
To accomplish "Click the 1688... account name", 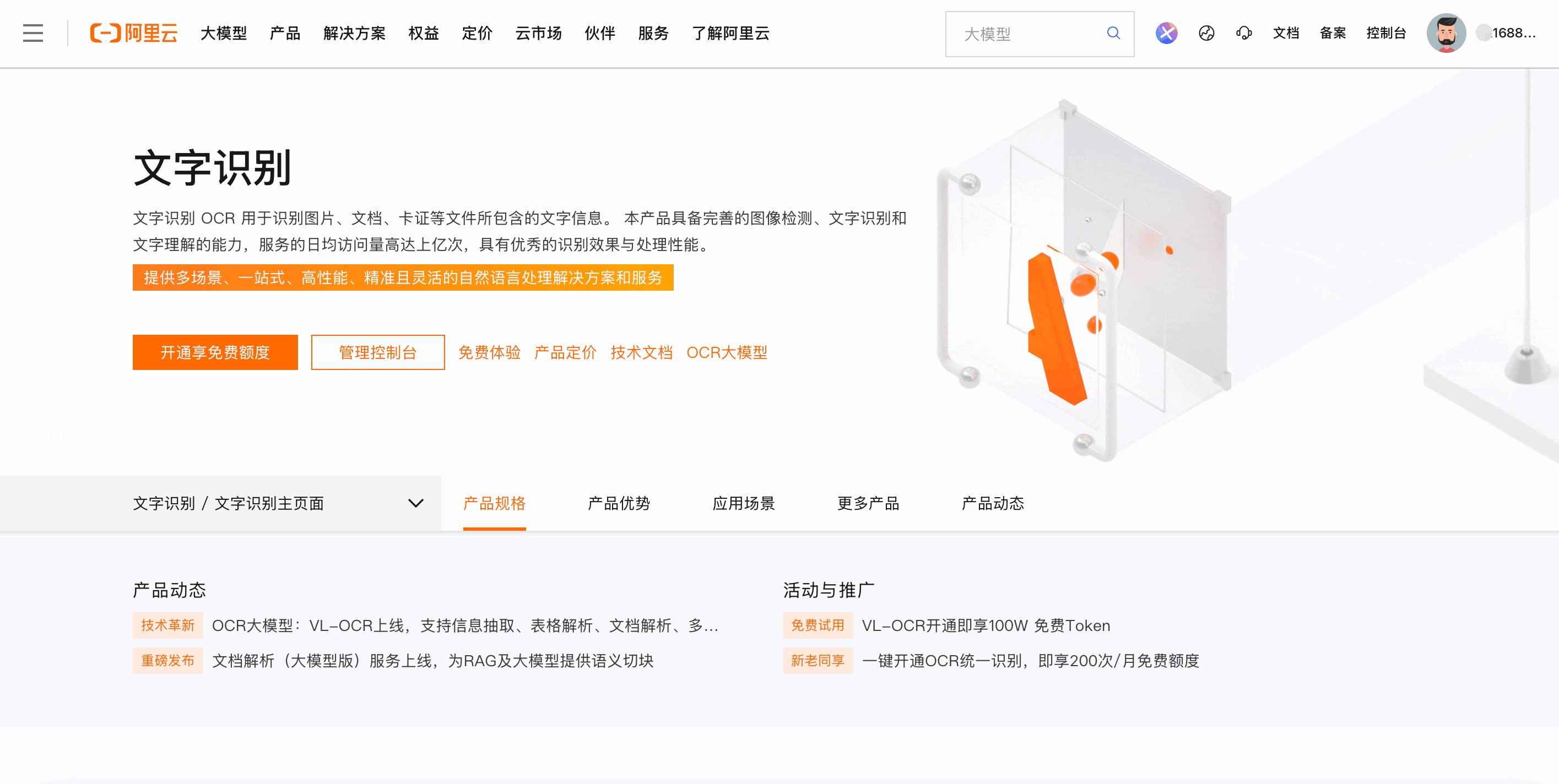I will pos(1507,33).
